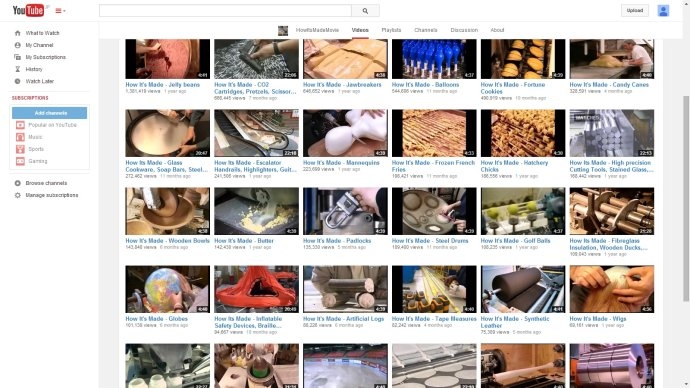The width and height of the screenshot is (690, 388).
Task: Open the Discussion tab
Action: coord(464,30)
